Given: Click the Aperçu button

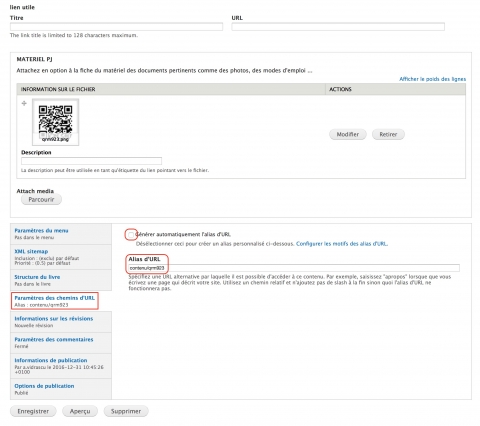Looking at the screenshot, I should coord(80,411).
